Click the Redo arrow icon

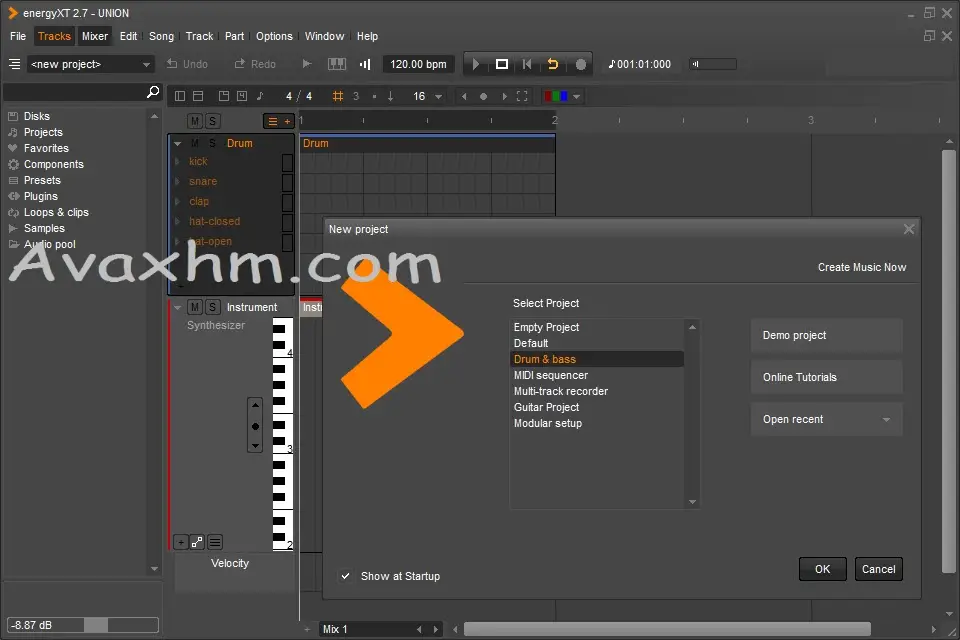click(x=239, y=64)
